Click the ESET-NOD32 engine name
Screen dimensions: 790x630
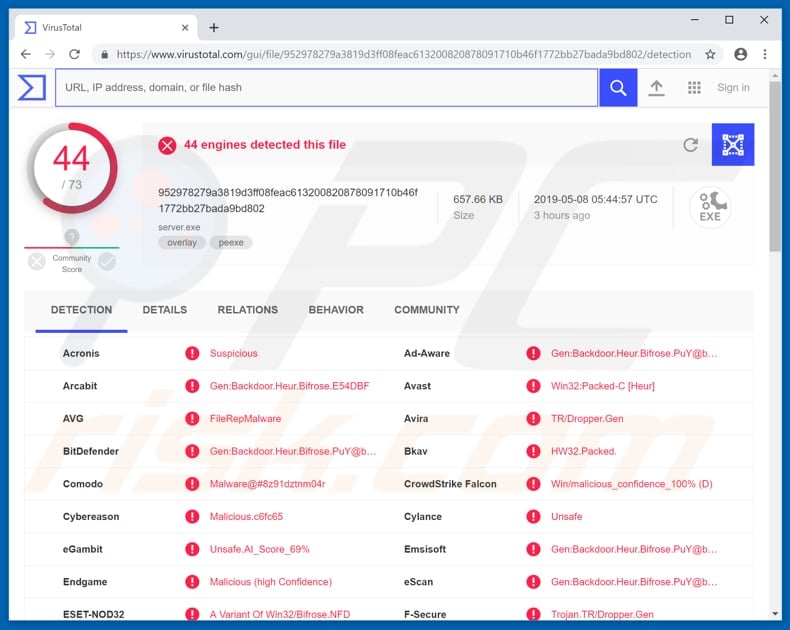click(x=93, y=614)
